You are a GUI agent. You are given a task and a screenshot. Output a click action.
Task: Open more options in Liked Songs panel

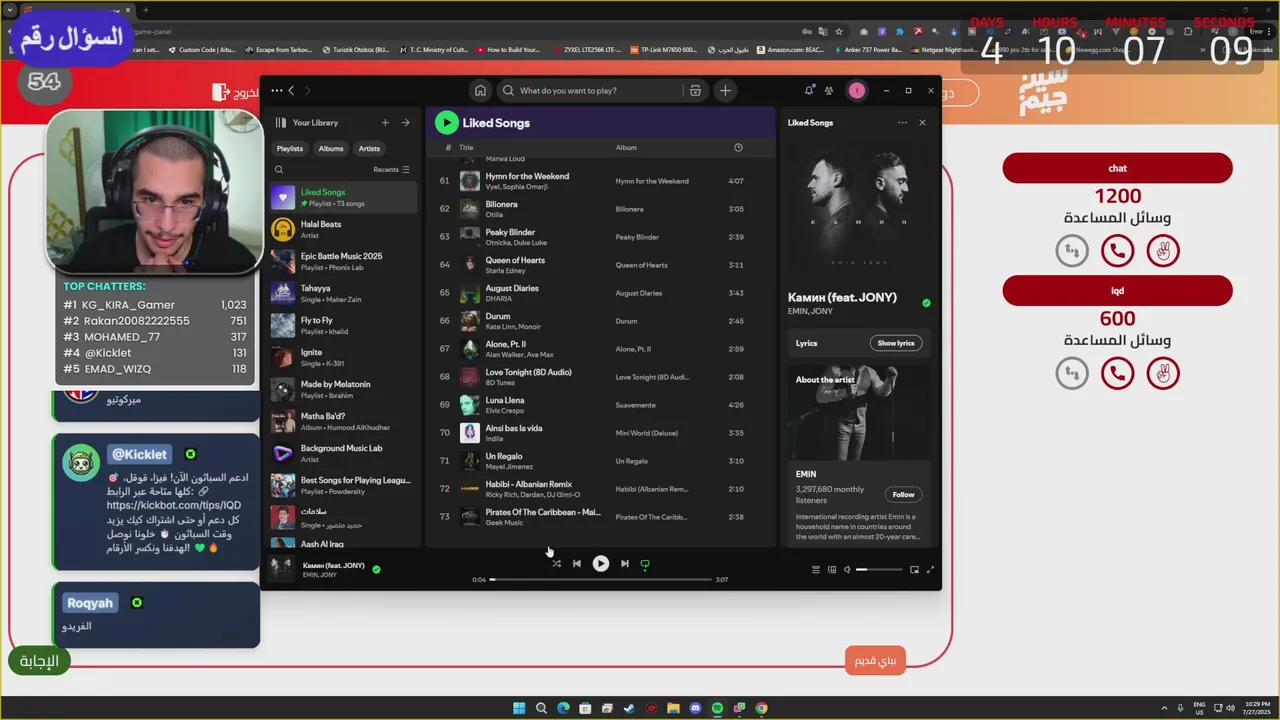[x=902, y=123]
